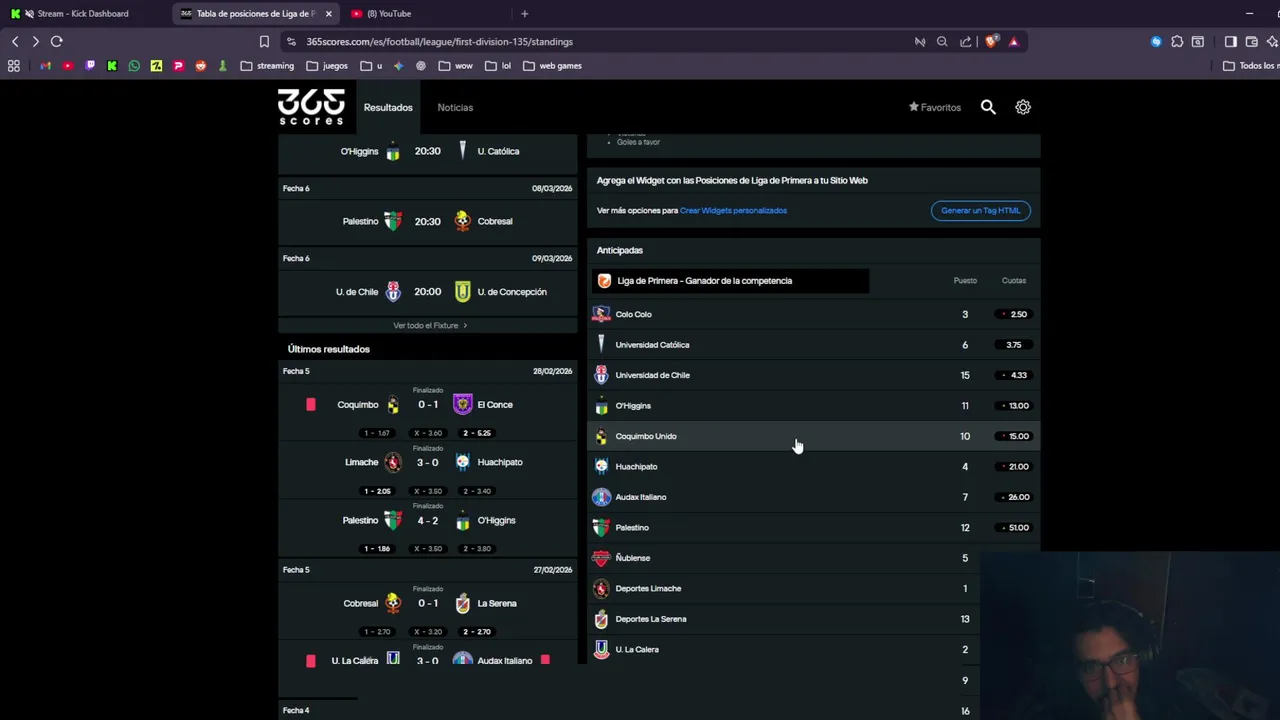Open the Brave Rewards triangle icon
1280x720 pixels.
click(x=1014, y=42)
